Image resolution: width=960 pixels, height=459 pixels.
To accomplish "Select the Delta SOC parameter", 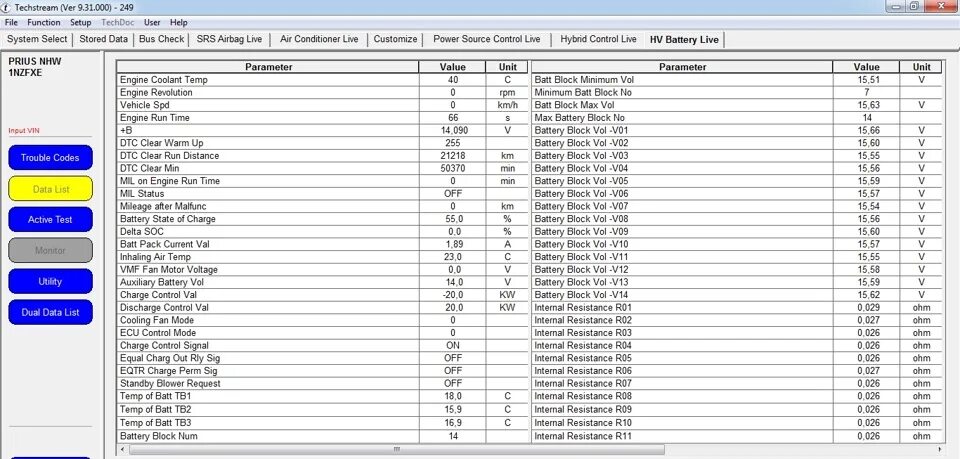I will pyautogui.click(x=323, y=231).
